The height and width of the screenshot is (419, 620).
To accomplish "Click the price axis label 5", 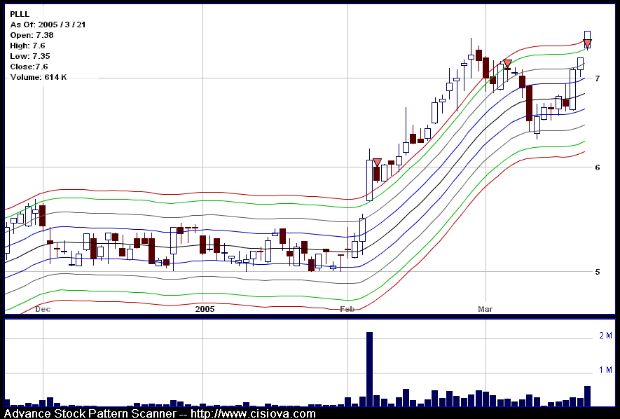I will point(597,272).
